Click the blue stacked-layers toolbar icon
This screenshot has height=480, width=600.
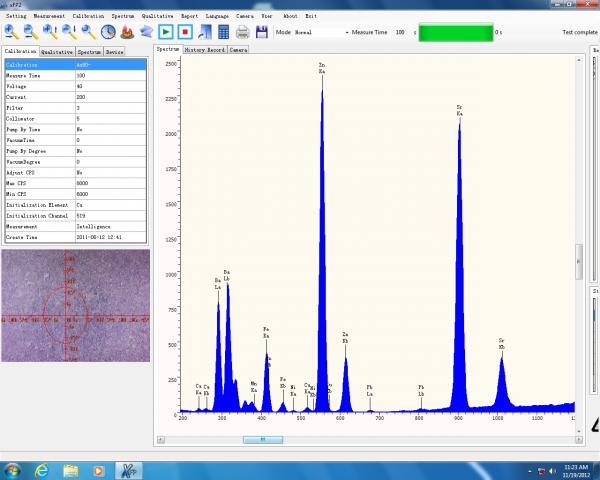[147, 32]
